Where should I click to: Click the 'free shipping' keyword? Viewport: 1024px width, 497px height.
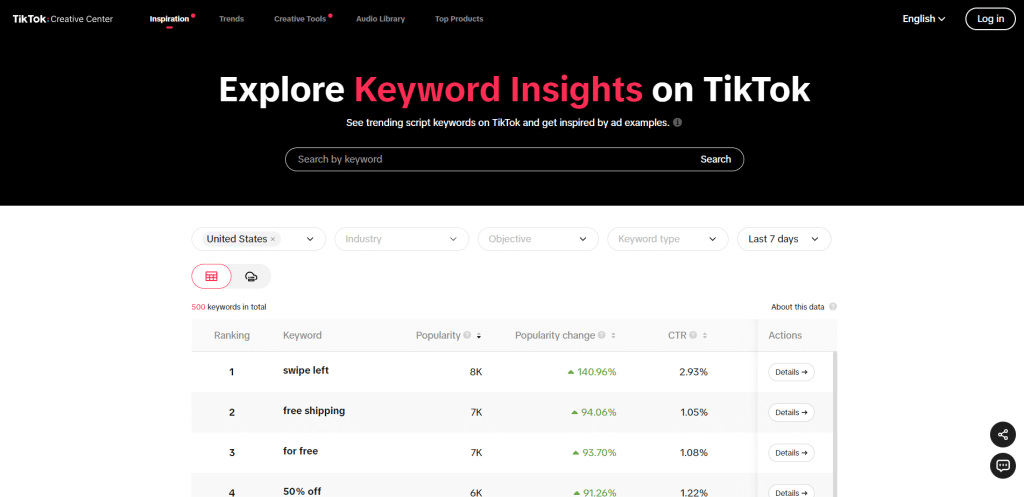(314, 411)
